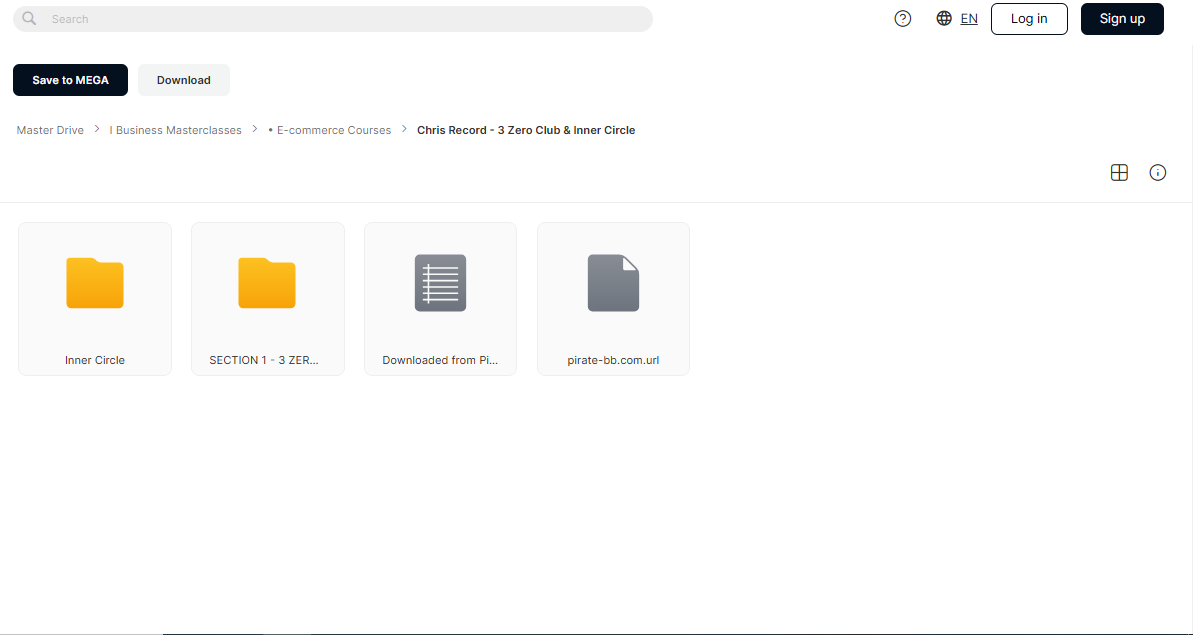The width and height of the screenshot is (1193, 635).
Task: Click the Downloaded from Pi... file name
Action: click(440, 360)
